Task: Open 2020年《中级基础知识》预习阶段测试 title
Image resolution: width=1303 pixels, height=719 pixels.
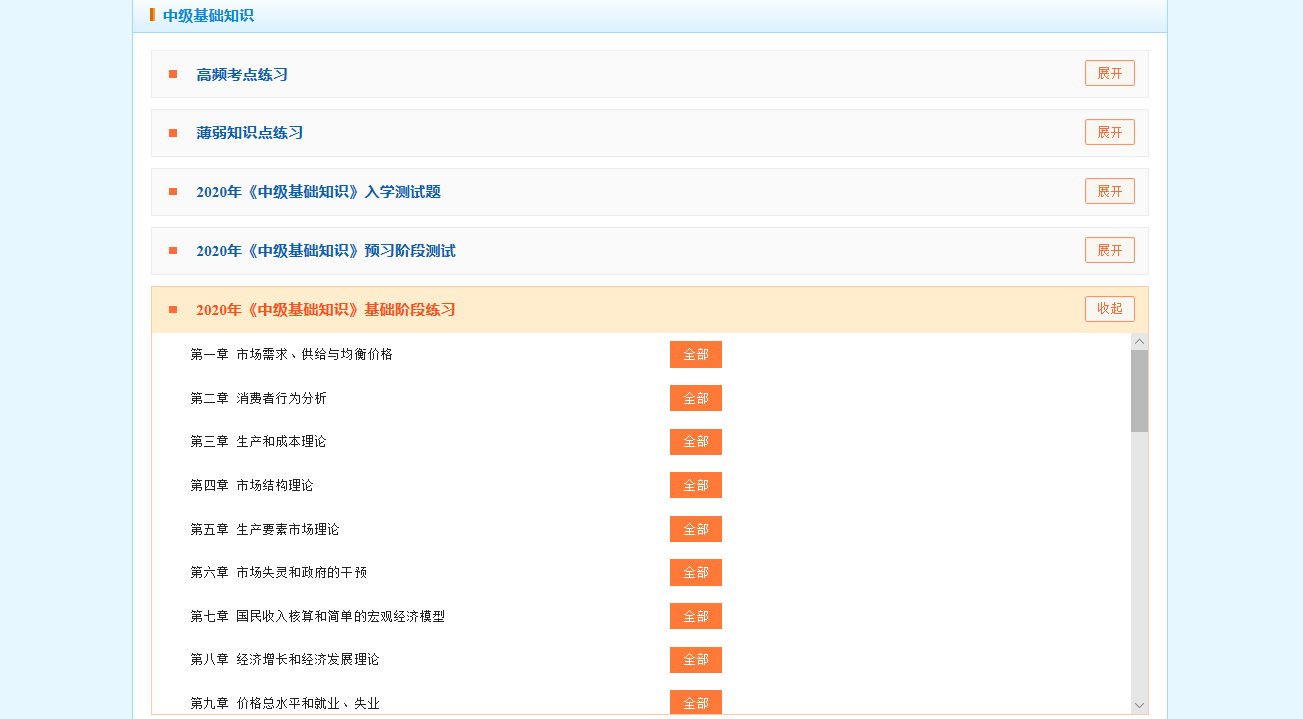Action: 325,251
